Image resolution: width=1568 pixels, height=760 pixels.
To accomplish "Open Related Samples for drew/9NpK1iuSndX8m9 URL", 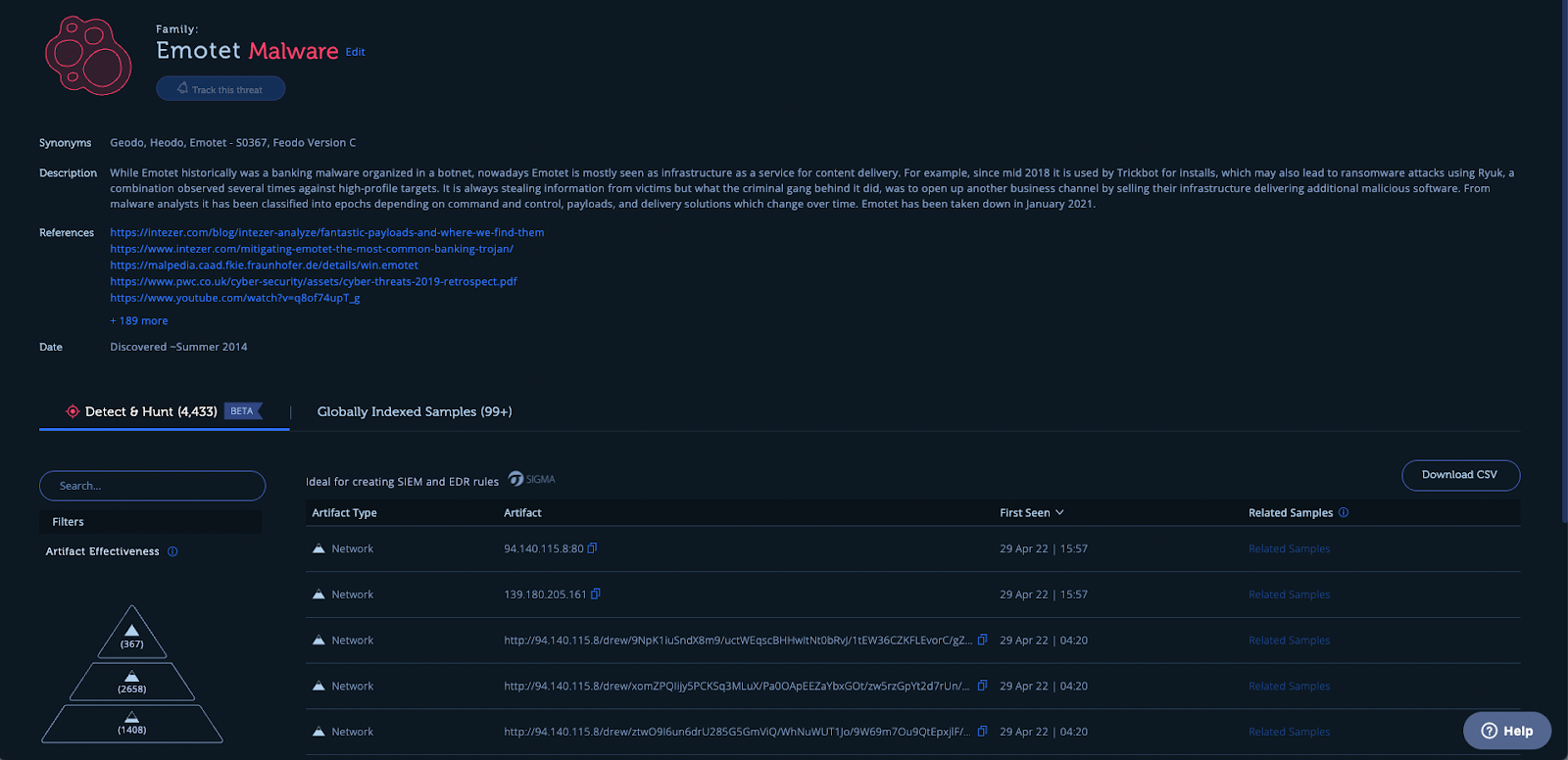I will point(1289,641).
